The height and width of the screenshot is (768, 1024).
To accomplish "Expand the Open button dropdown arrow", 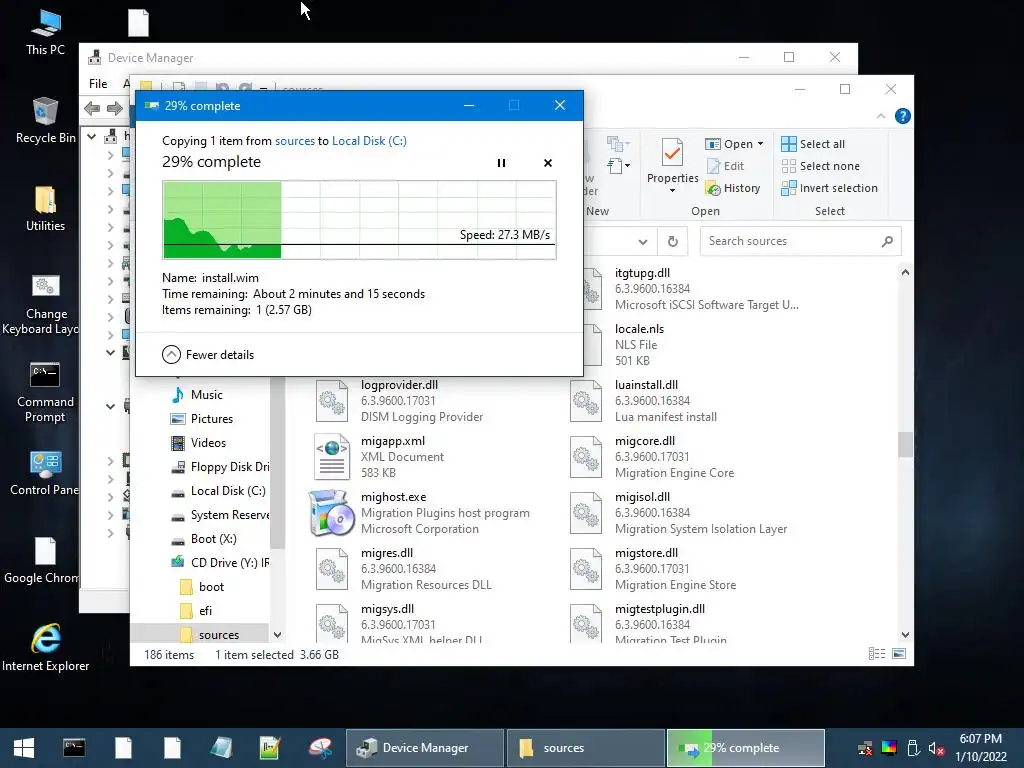I will point(760,144).
